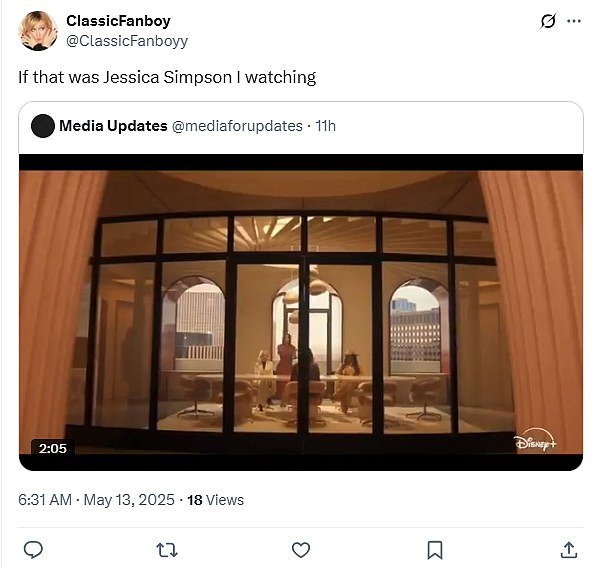Image resolution: width=600 pixels, height=568 pixels.
Task: Visit the ClassicFanboy display name link
Action: coord(118,21)
